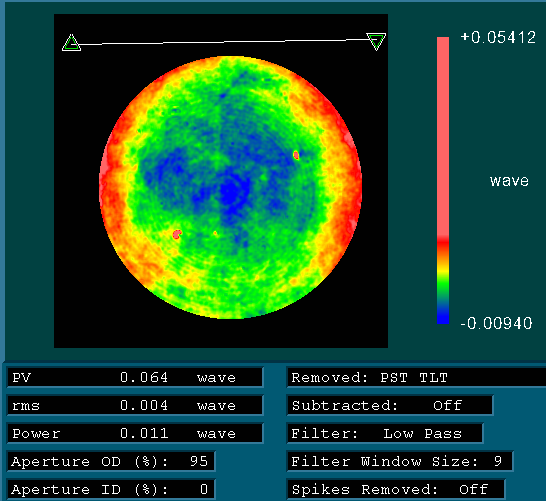Click the red spike near the right center of the map
Image resolution: width=546 pixels, height=501 pixels.
296,155
